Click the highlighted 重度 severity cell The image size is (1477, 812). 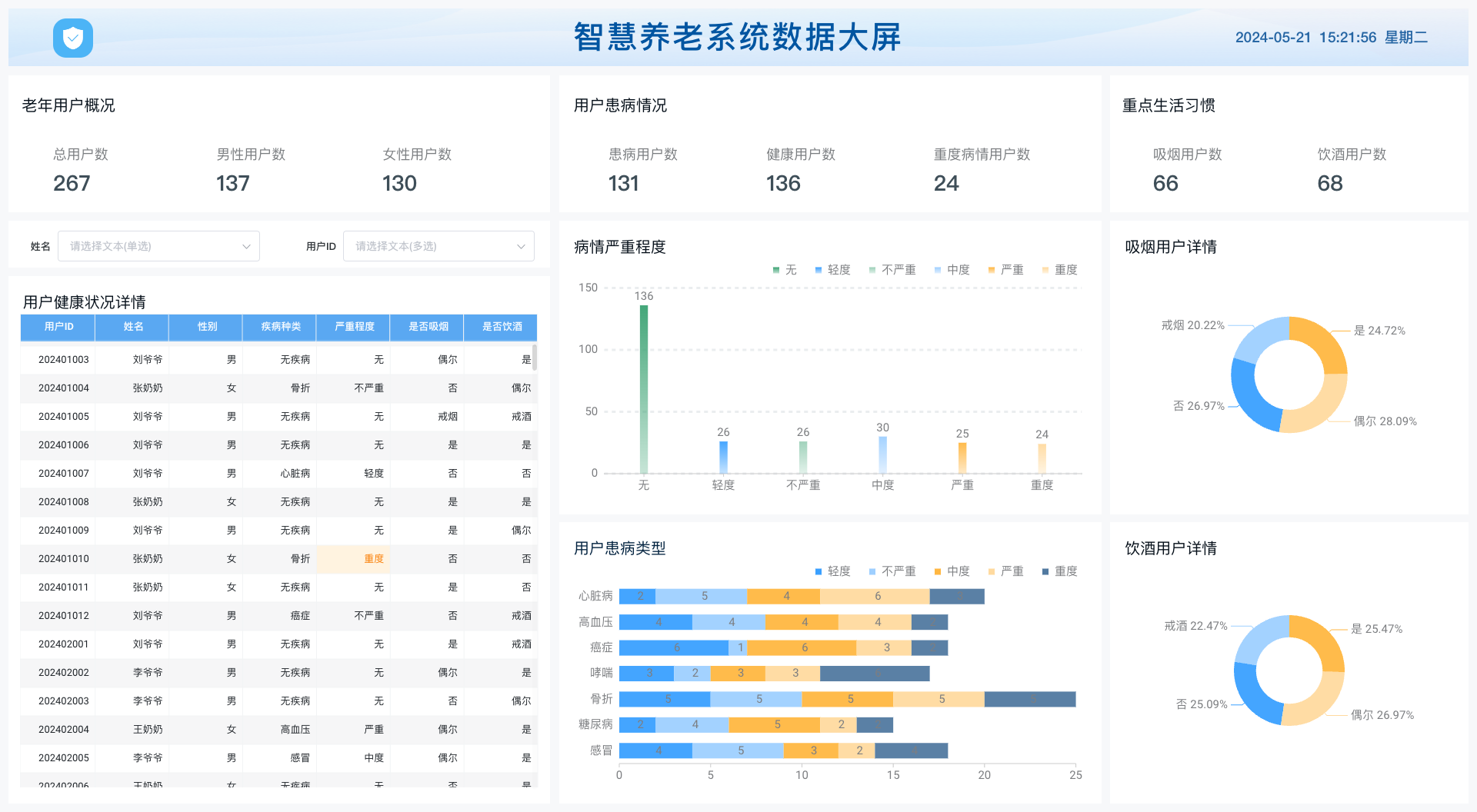coord(373,559)
